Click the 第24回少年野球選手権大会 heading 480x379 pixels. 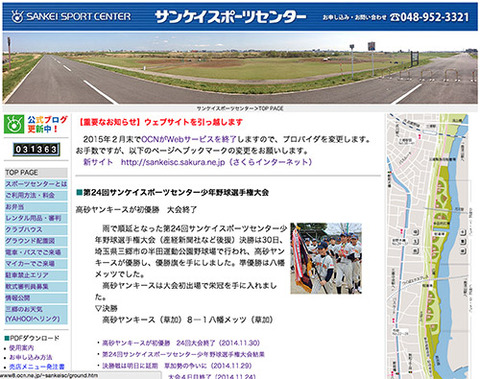pyautogui.click(x=172, y=192)
